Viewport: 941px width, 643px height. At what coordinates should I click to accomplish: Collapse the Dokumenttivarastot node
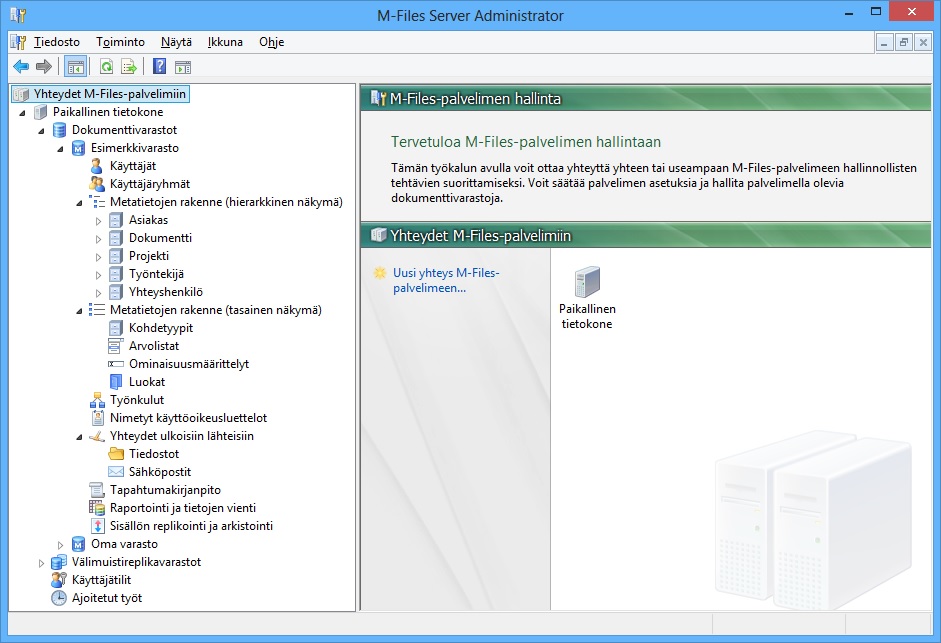tap(41, 130)
